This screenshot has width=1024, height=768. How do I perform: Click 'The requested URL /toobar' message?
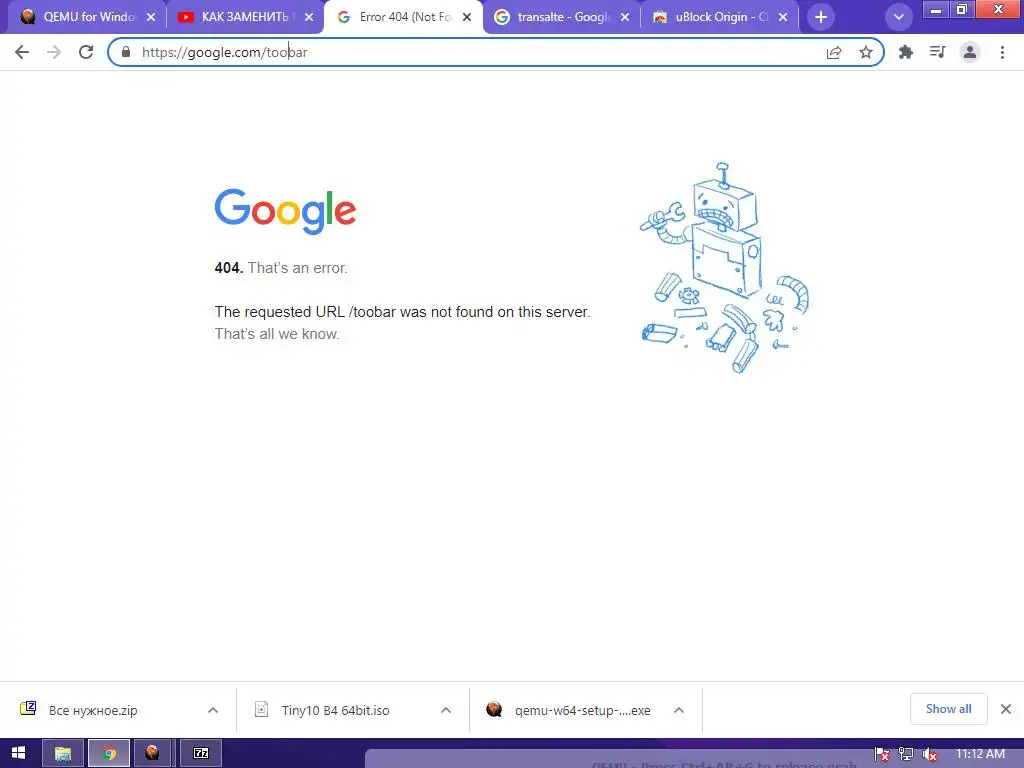click(x=402, y=312)
